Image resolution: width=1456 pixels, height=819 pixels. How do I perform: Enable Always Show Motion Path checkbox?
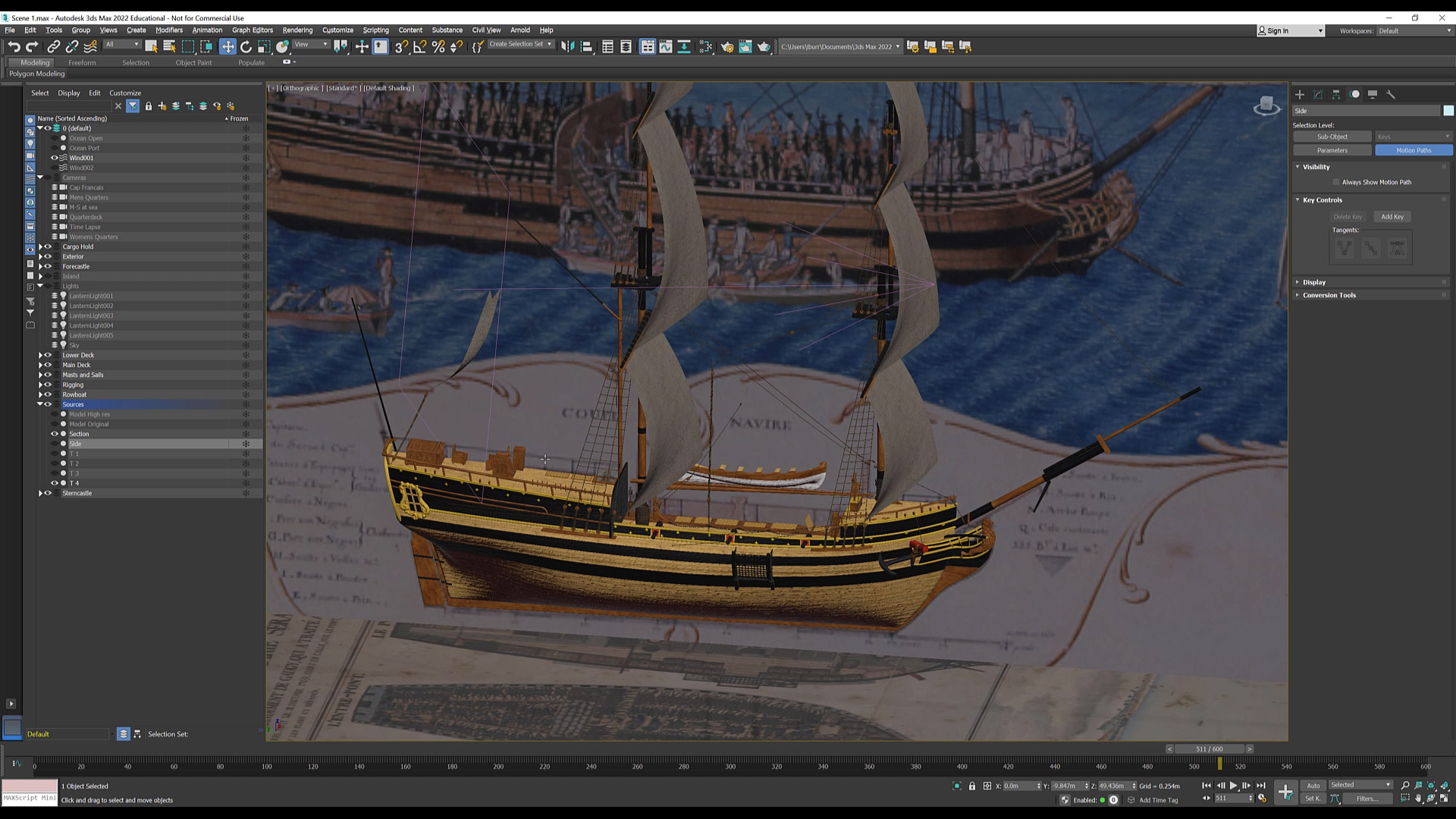(1336, 182)
